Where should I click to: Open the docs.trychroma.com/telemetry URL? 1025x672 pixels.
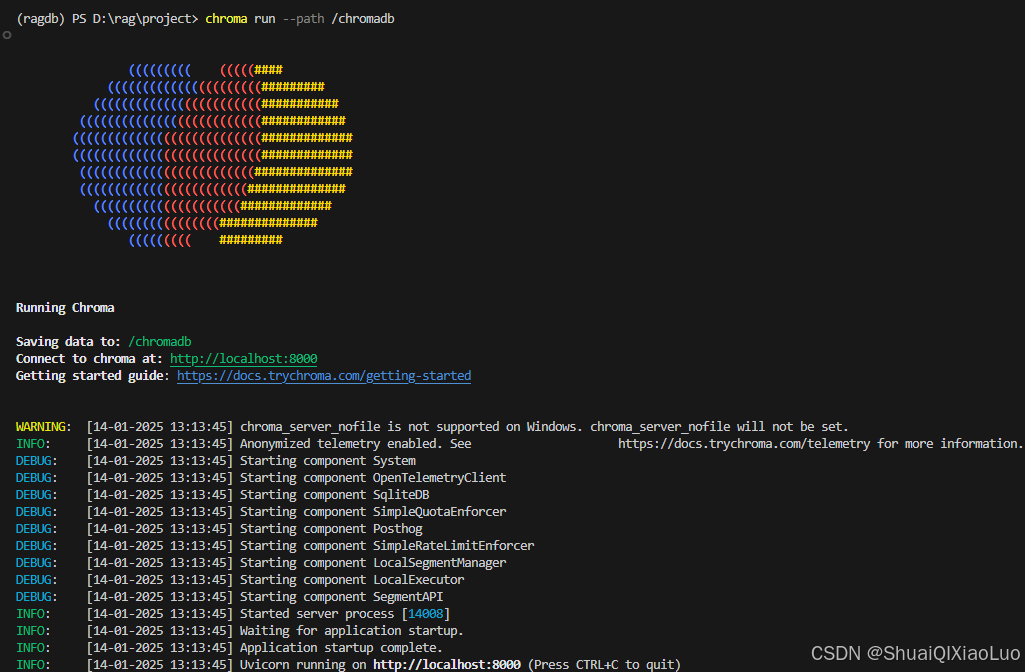click(x=744, y=443)
